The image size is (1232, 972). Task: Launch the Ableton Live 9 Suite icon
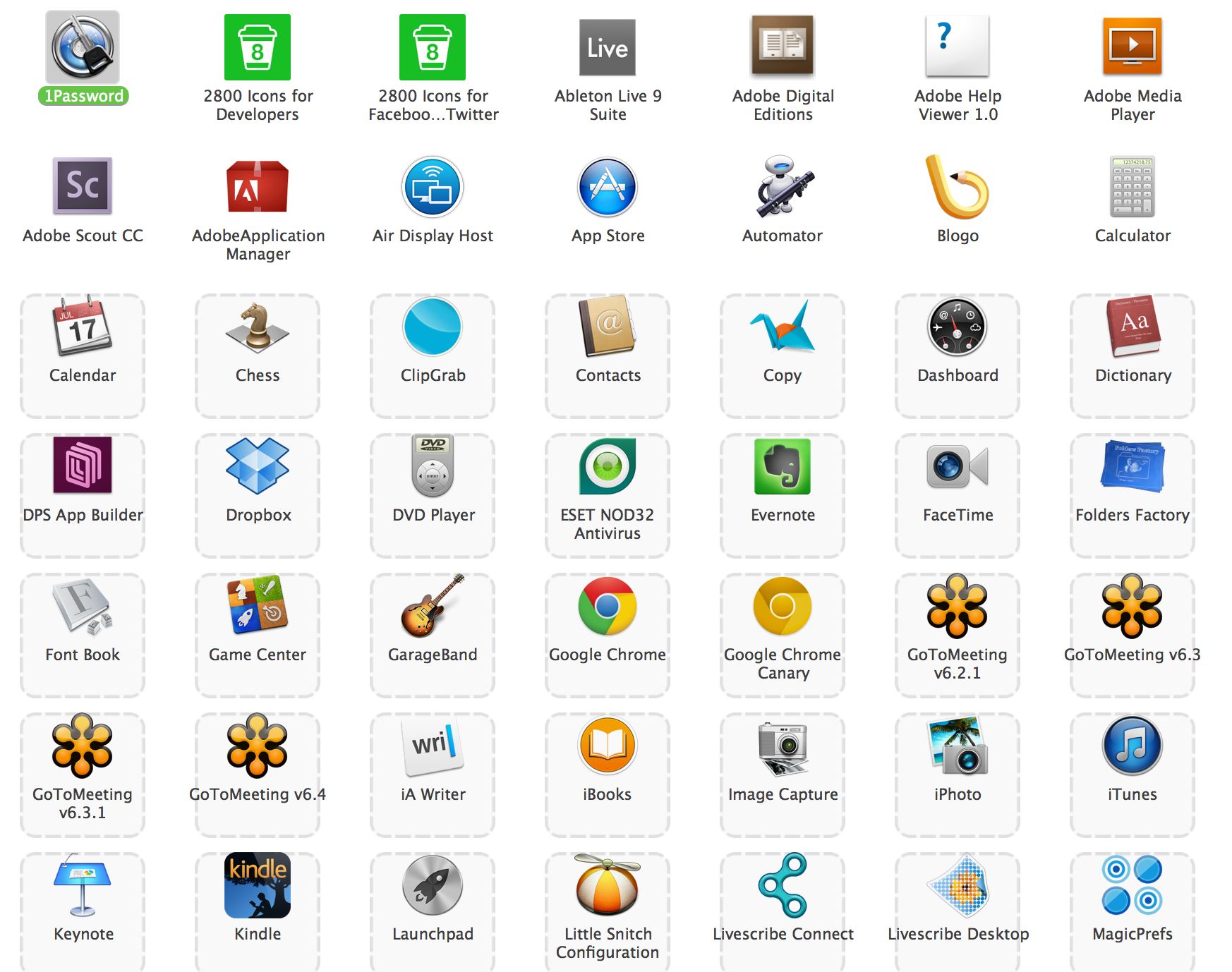tap(608, 47)
